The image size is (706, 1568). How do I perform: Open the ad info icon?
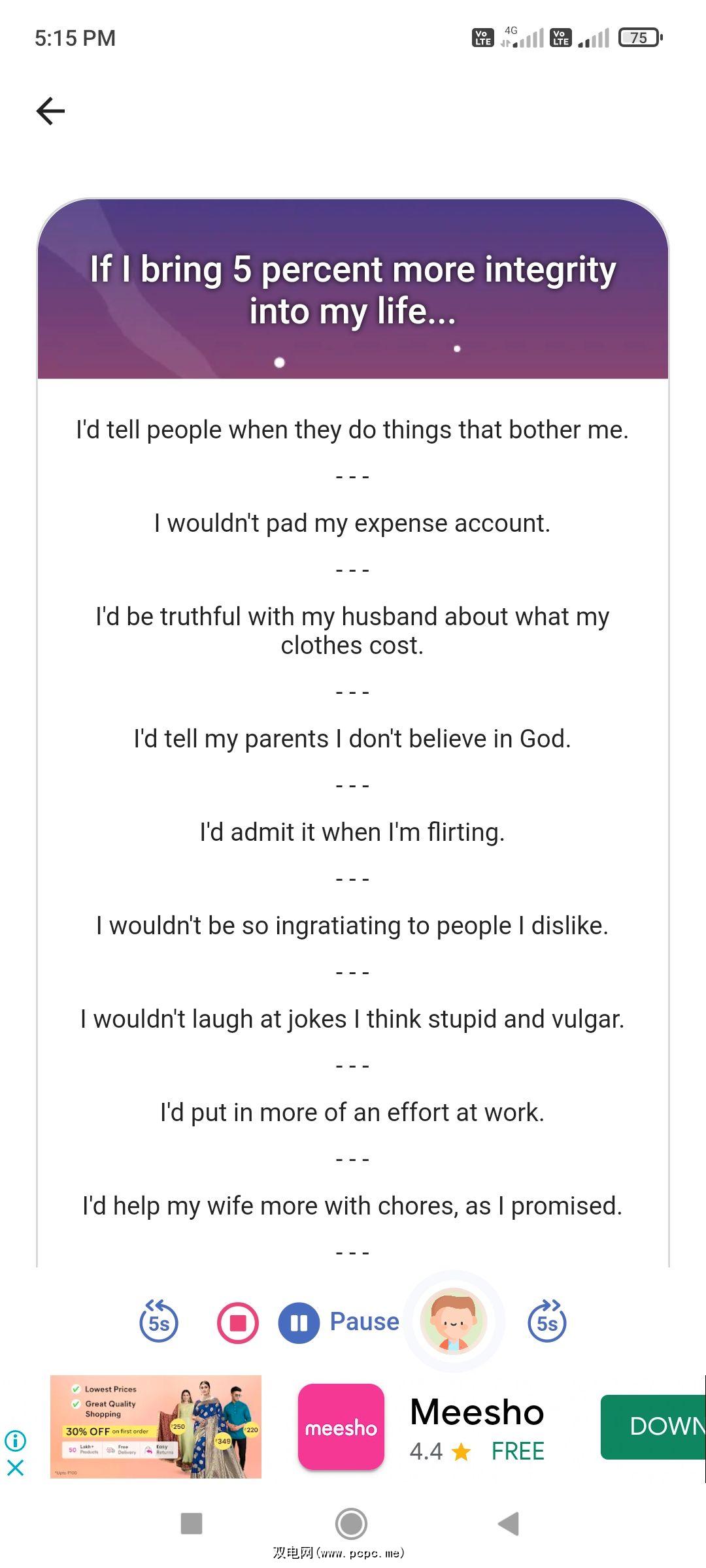16,1440
